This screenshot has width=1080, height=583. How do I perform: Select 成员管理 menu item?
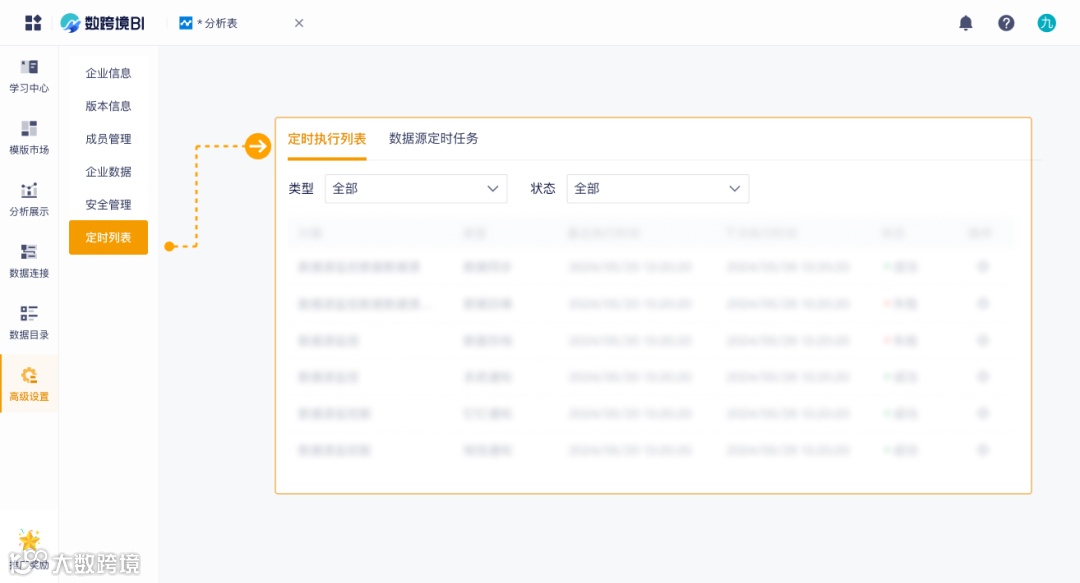108,139
